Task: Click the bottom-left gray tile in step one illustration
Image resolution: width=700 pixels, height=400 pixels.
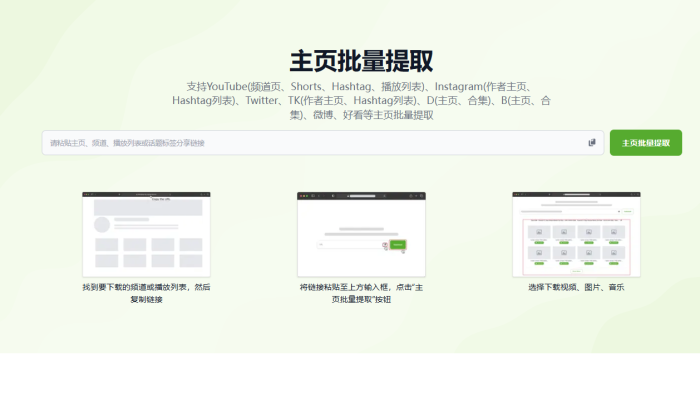Action: point(106,261)
